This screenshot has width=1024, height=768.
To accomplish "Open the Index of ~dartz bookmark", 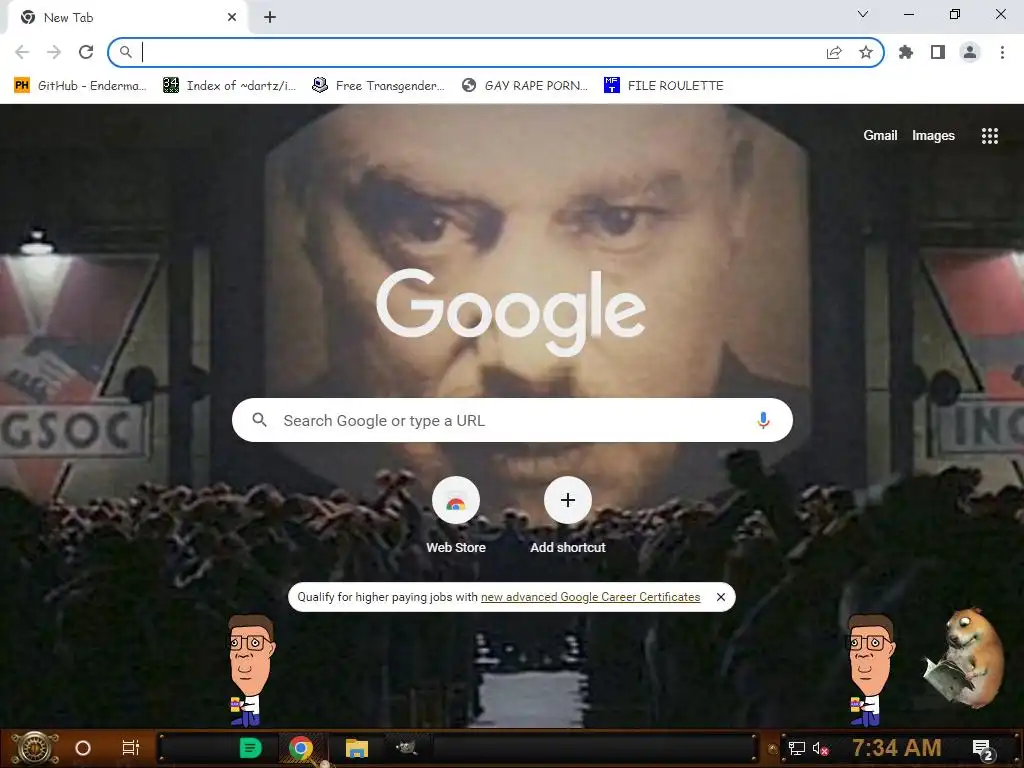I will [x=230, y=86].
